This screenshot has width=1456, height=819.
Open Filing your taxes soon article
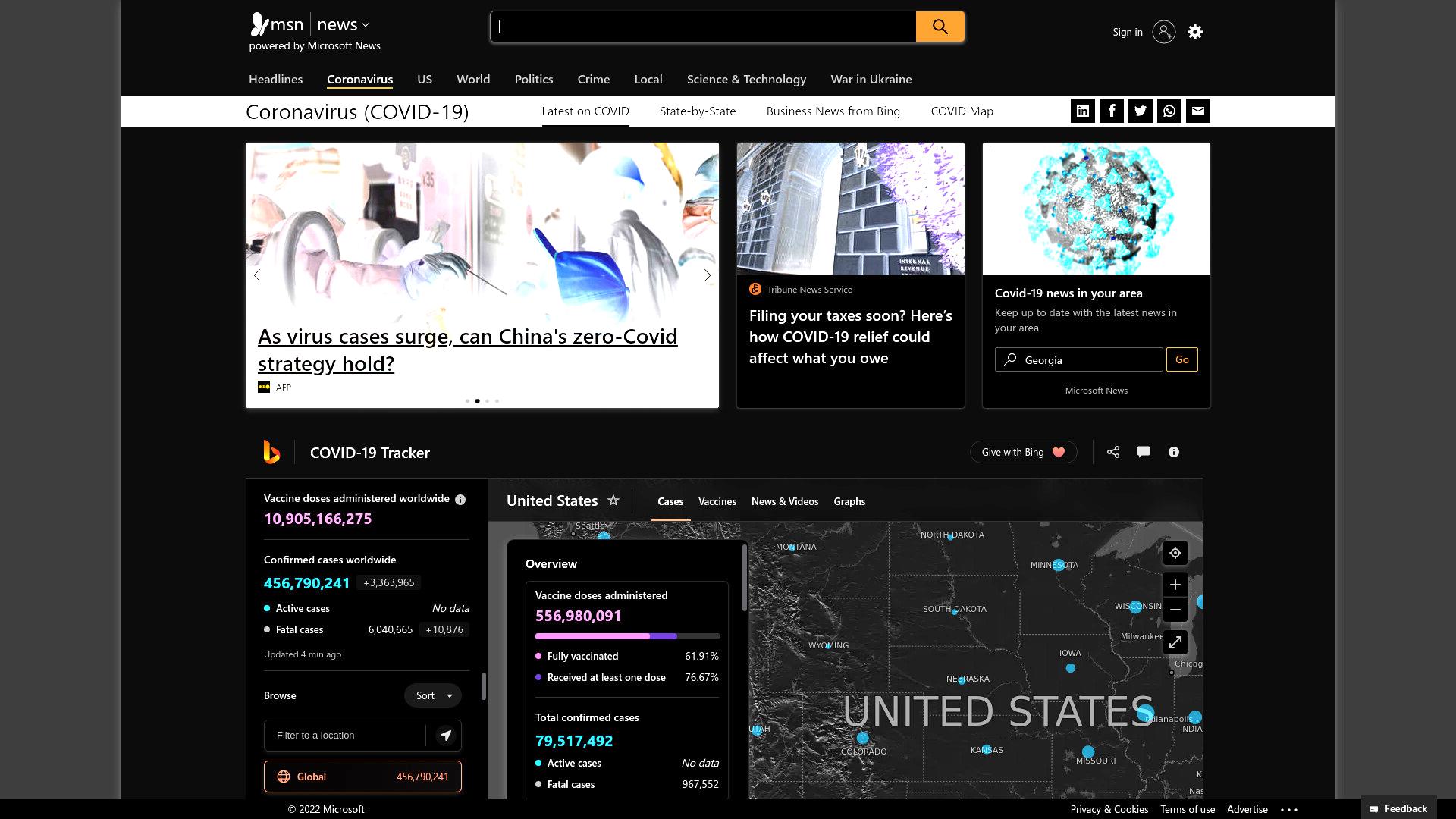850,337
